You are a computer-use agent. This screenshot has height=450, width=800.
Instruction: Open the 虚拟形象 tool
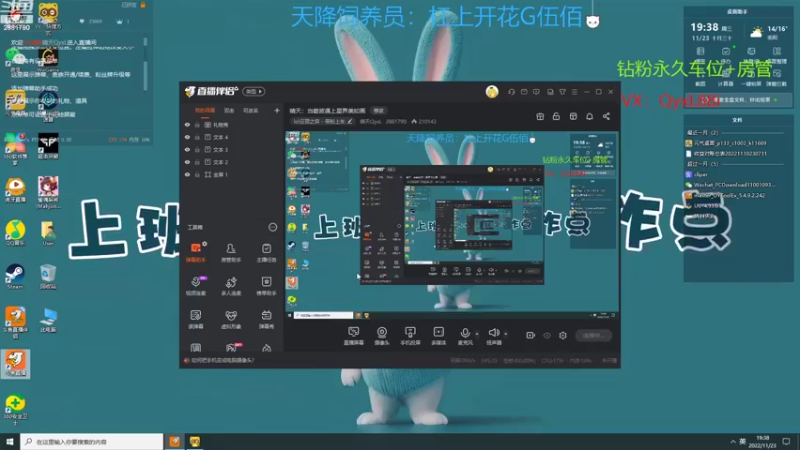pyautogui.click(x=231, y=319)
